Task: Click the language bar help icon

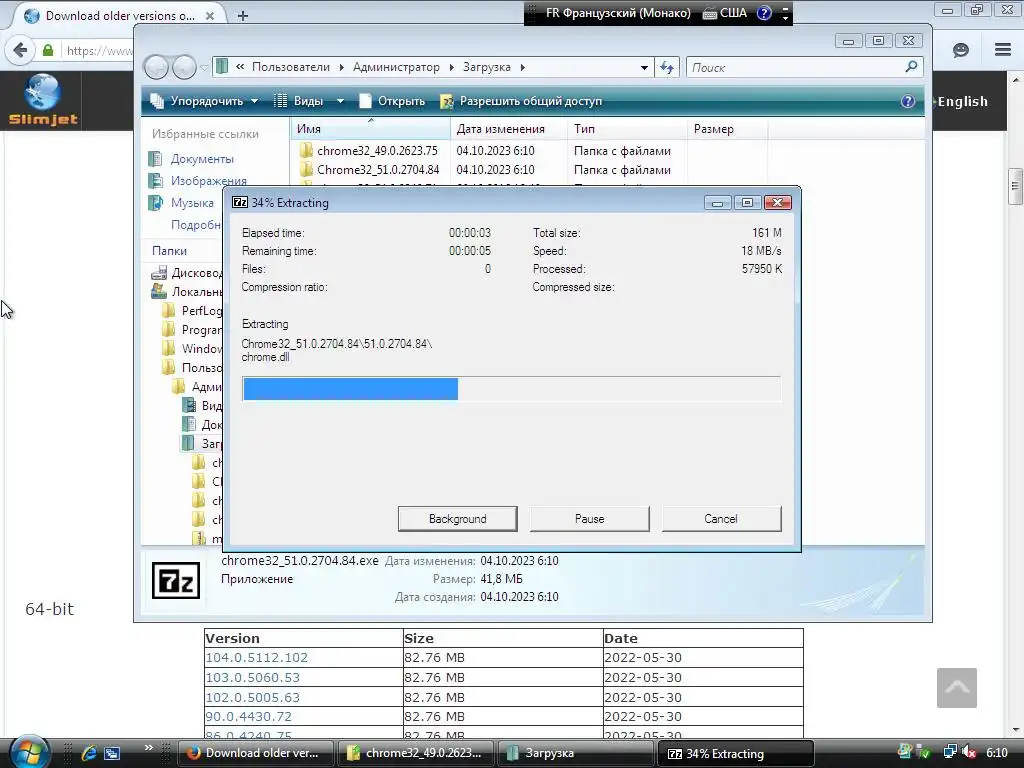Action: point(763,13)
